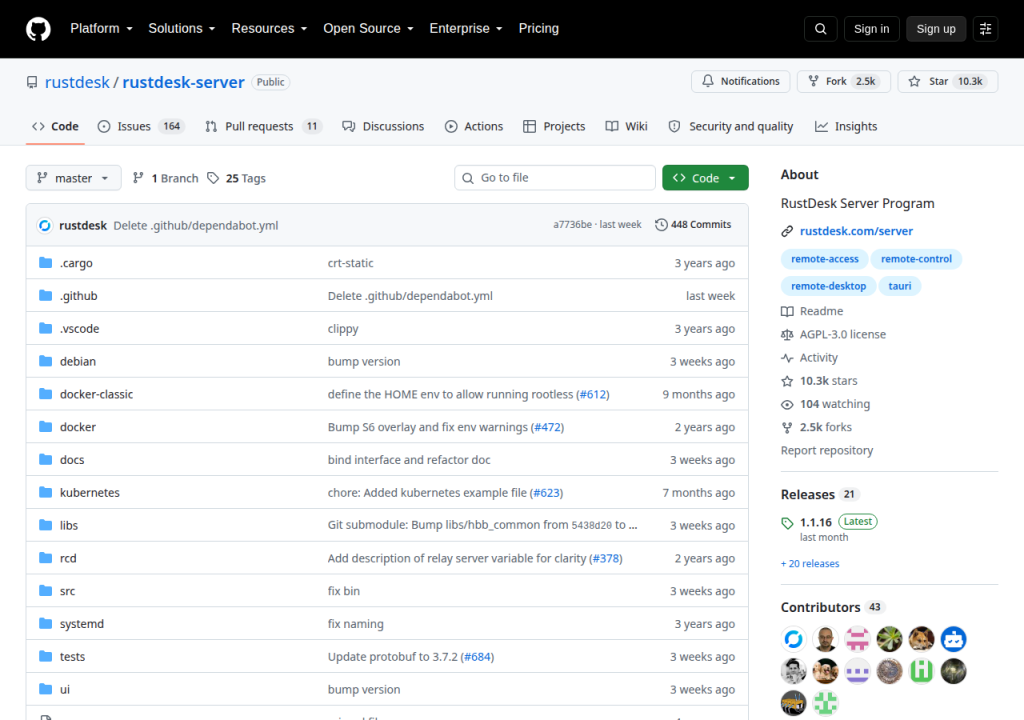The height and width of the screenshot is (720, 1024).
Task: Open the rustdesk-server repository link
Action: 184,82
